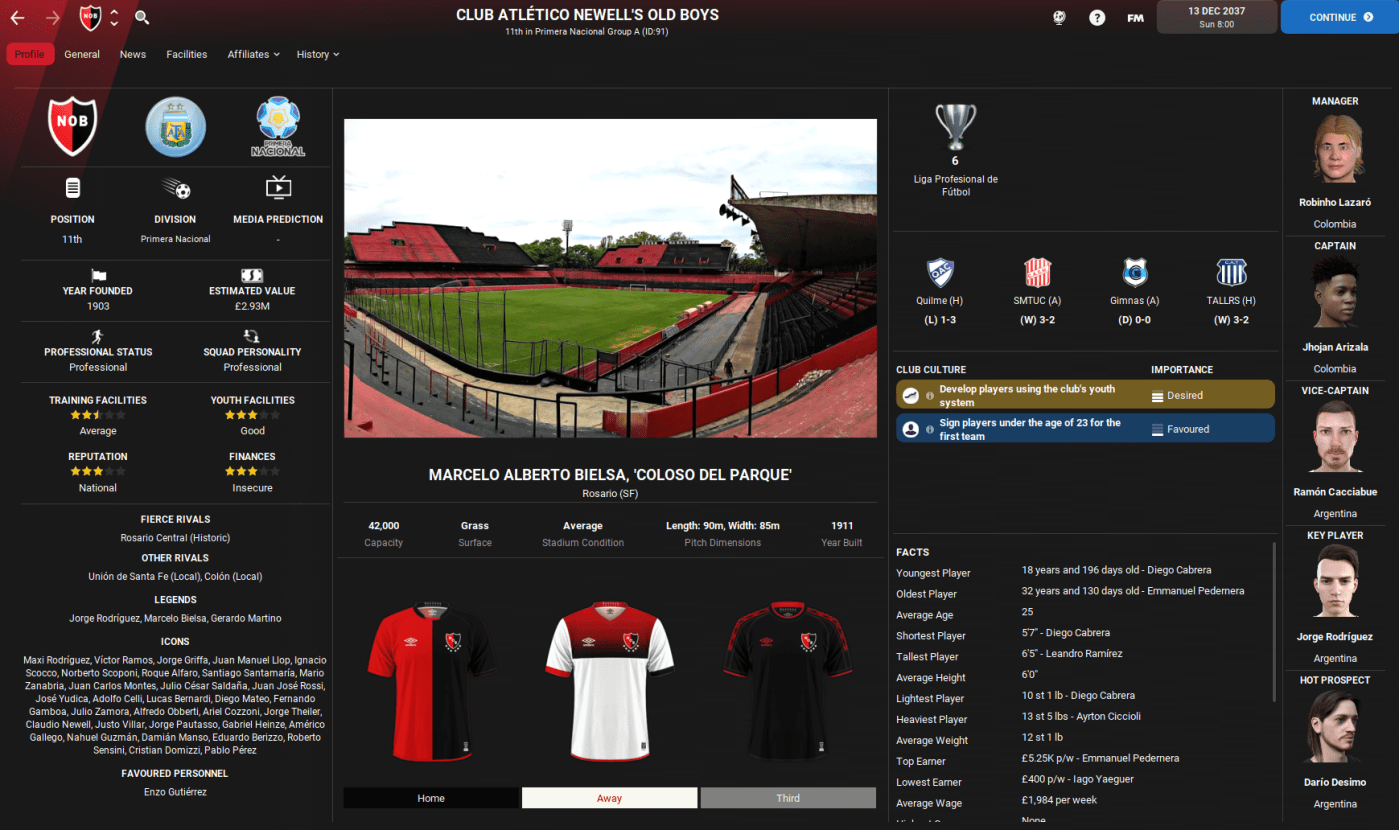Screen dimensions: 1399x830
Task: Expand the History dropdown
Action: 318,54
